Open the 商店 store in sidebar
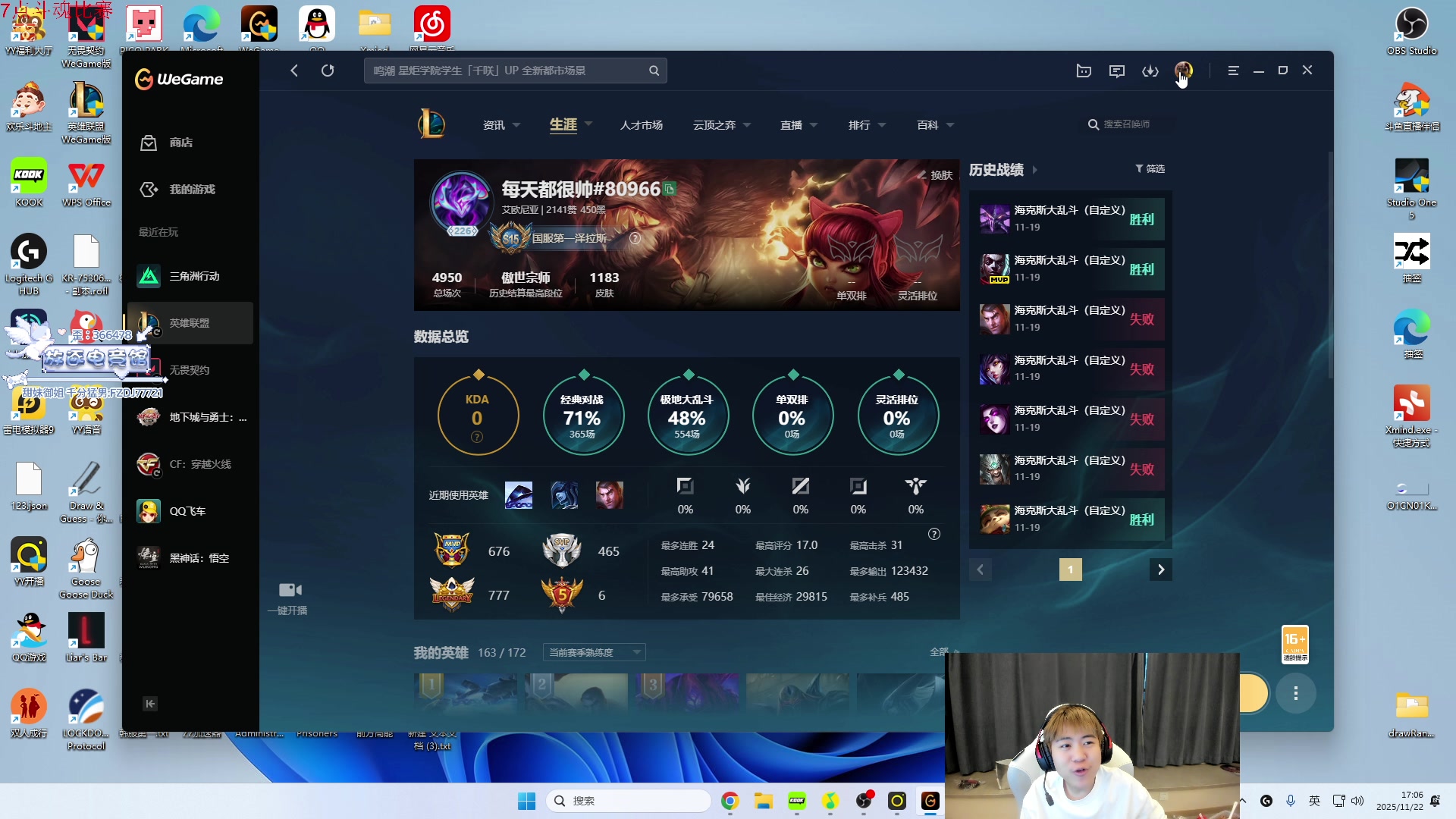This screenshot has width=1456, height=819. [180, 143]
